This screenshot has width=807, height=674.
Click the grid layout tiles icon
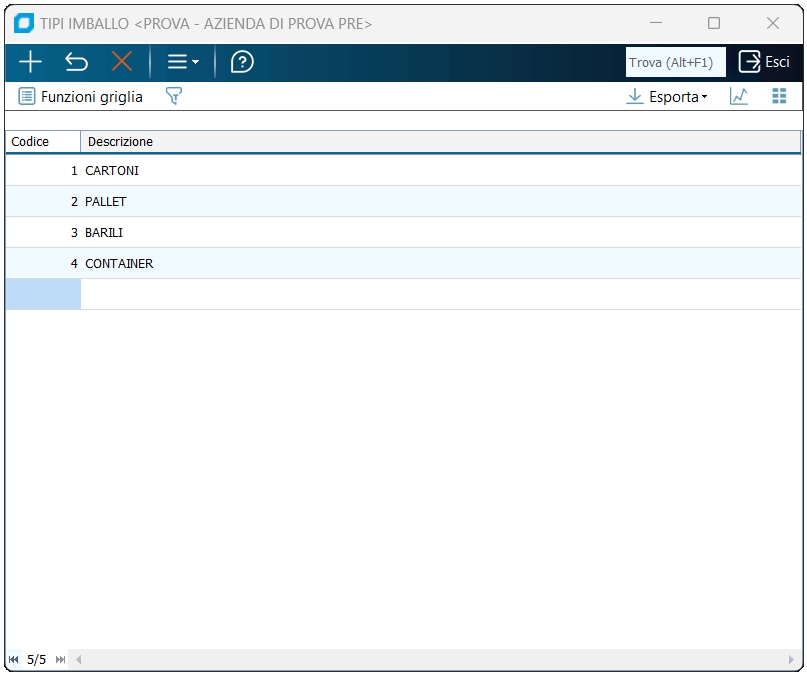tap(779, 96)
